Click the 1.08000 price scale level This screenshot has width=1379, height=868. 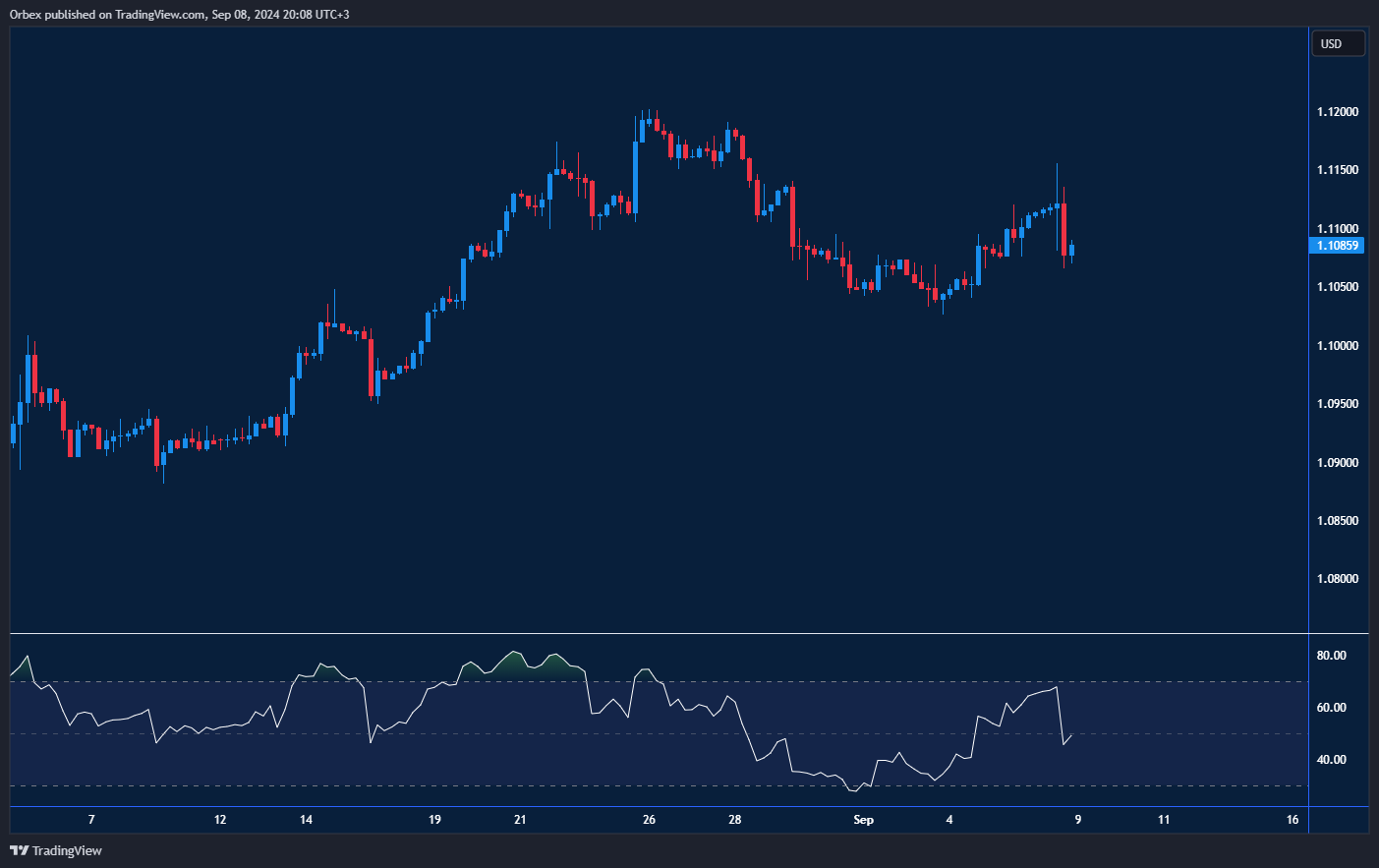tap(1337, 579)
